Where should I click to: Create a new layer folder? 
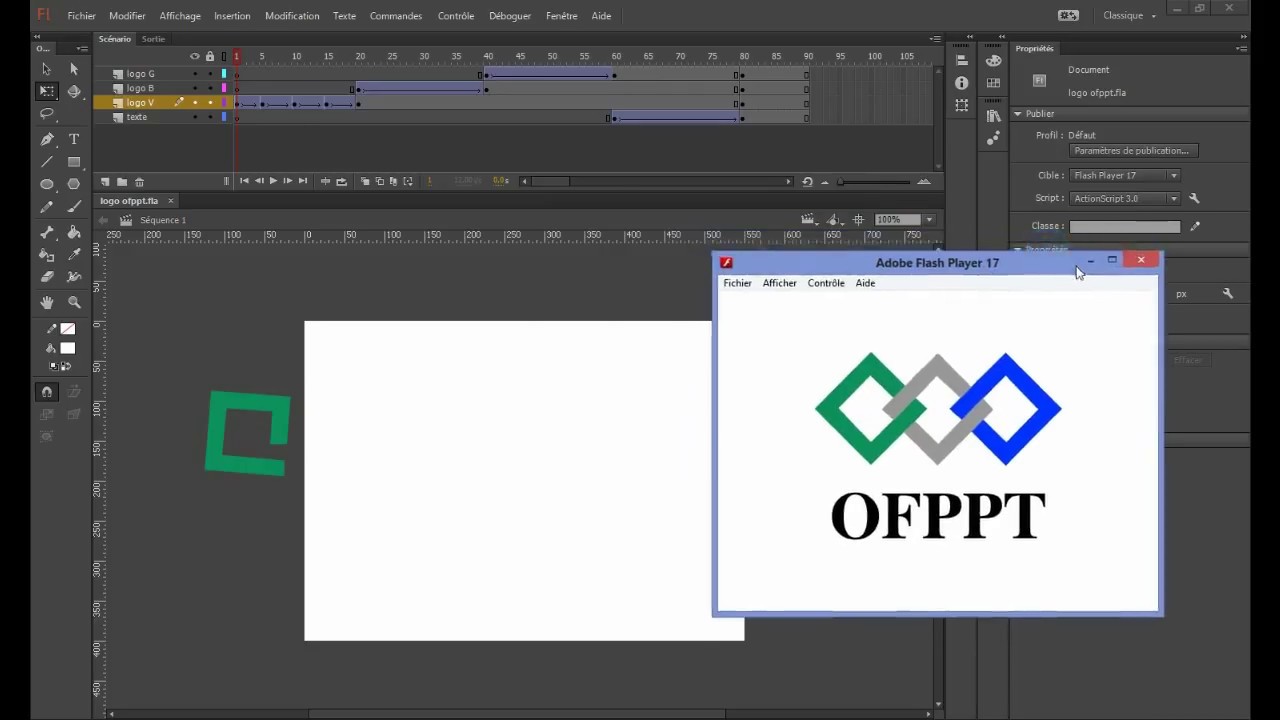122,182
